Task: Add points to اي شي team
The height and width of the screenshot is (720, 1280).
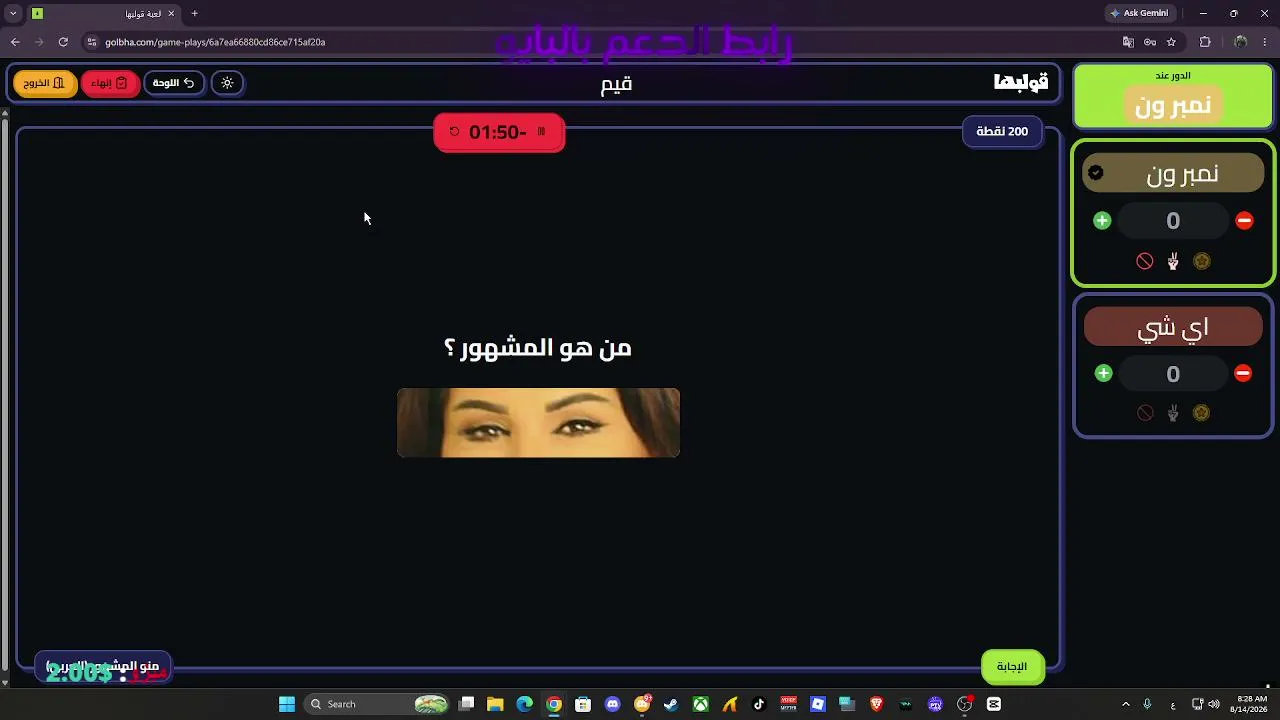Action: coord(1103,373)
